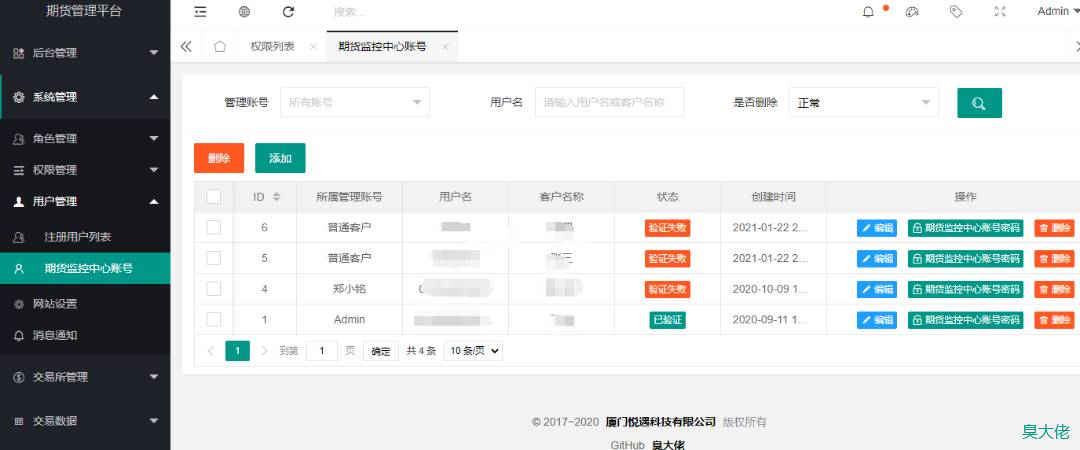Open 厦门悦遇科技有限公司 footer link
The image size is (1080, 450).
coord(661,422)
